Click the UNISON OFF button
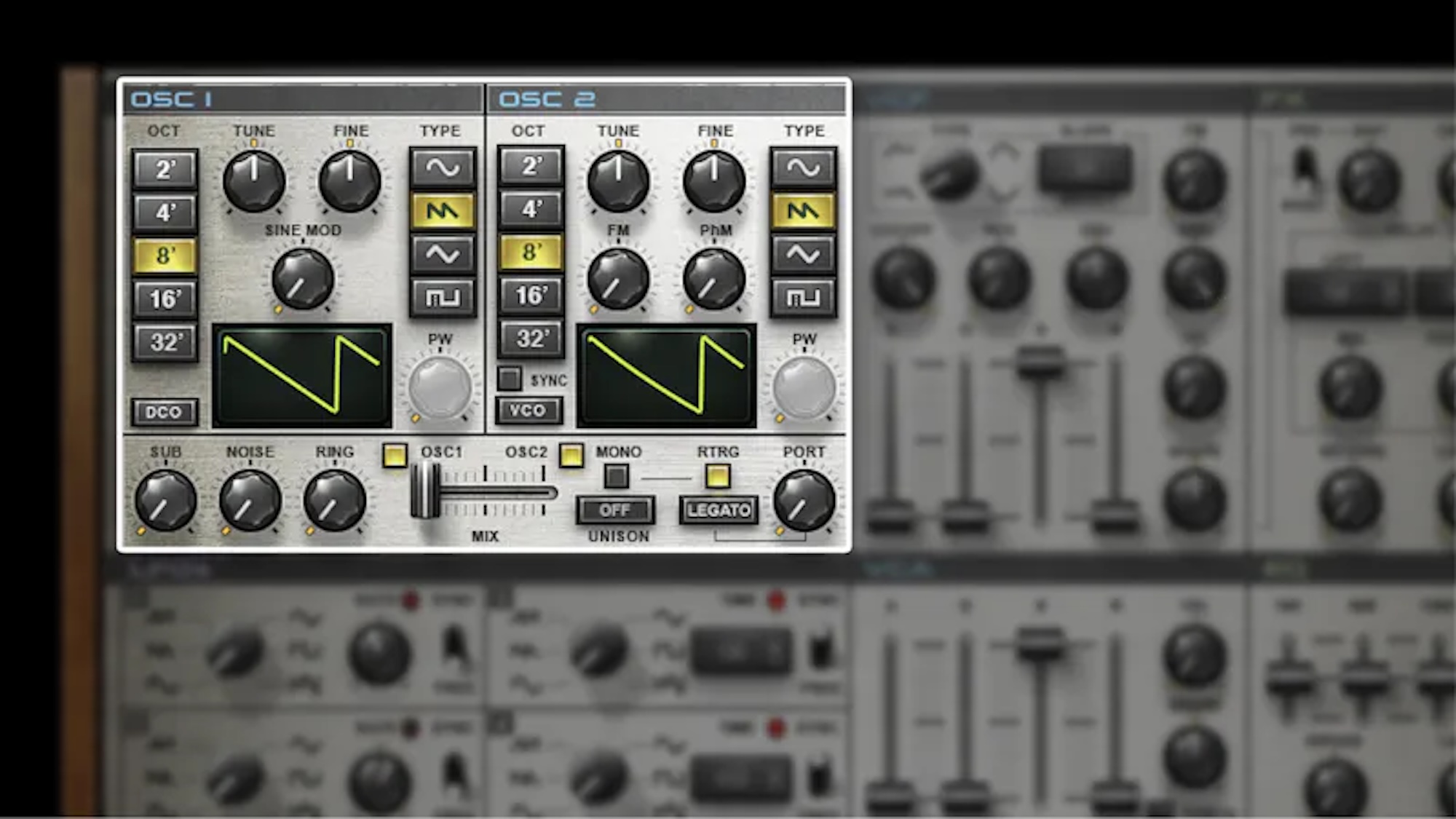The image size is (1456, 819). [615, 510]
